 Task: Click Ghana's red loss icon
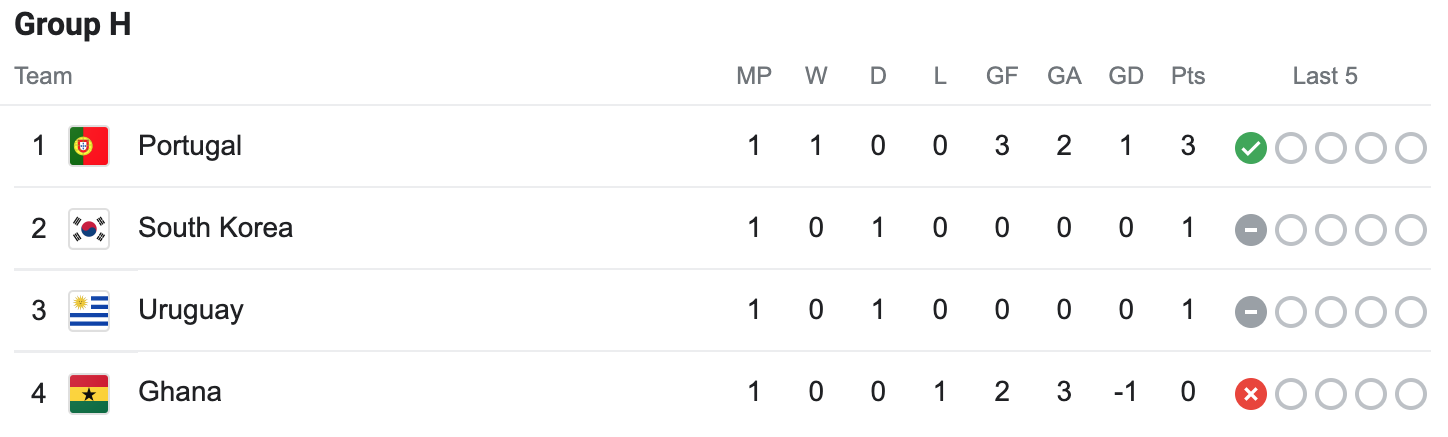coord(1251,394)
